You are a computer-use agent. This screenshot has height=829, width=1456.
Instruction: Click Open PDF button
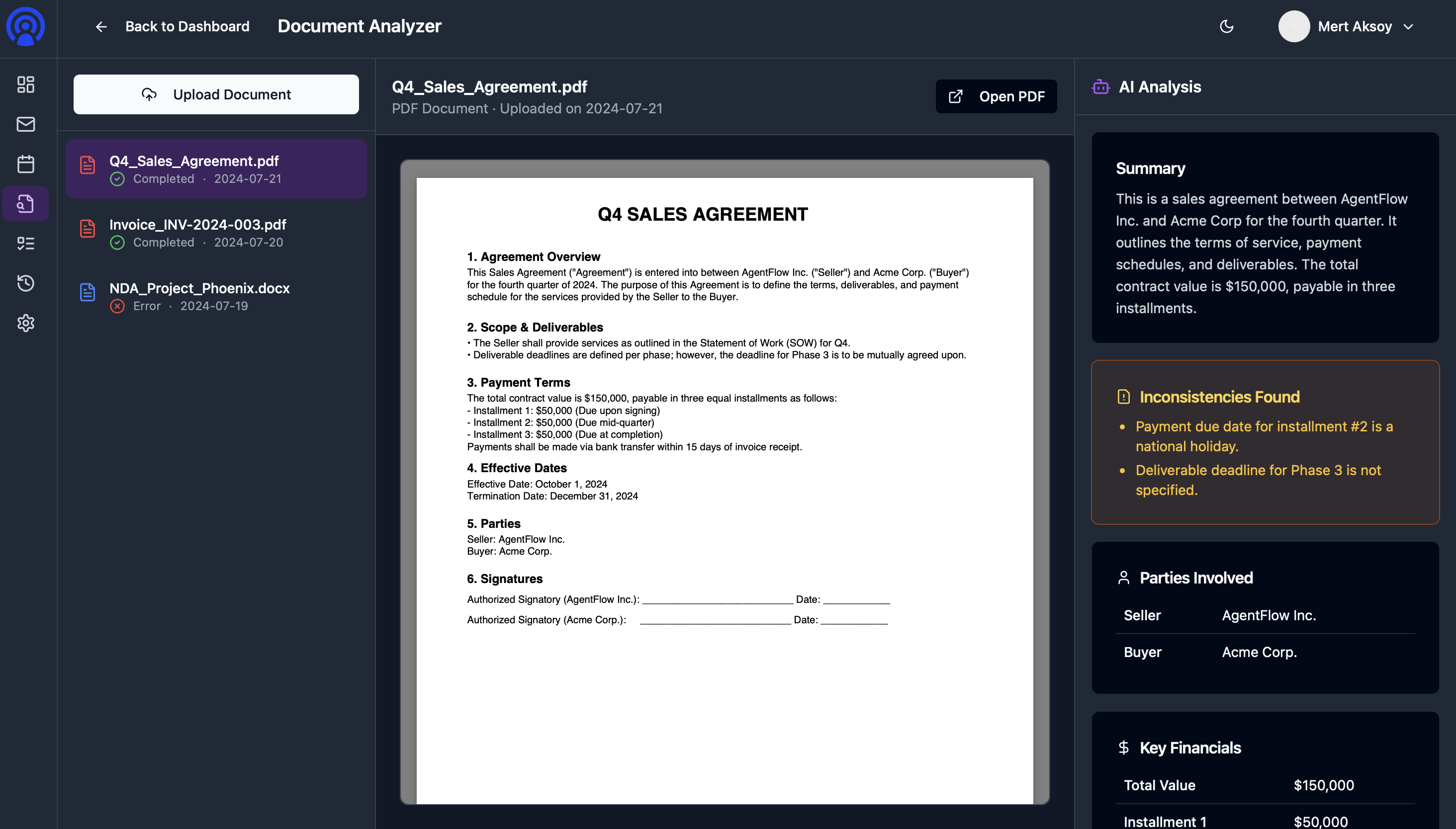pos(996,96)
